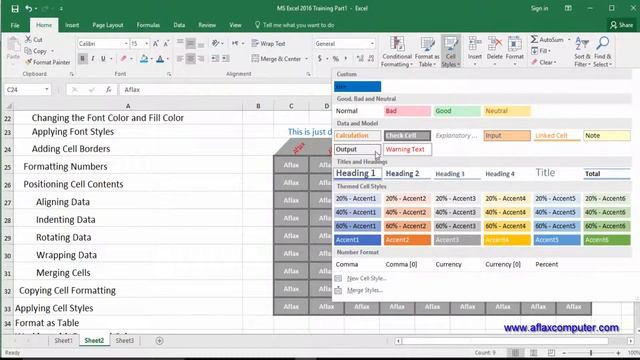Apply the Heading 1 cell style
The image size is (640, 360).
pos(358,173)
